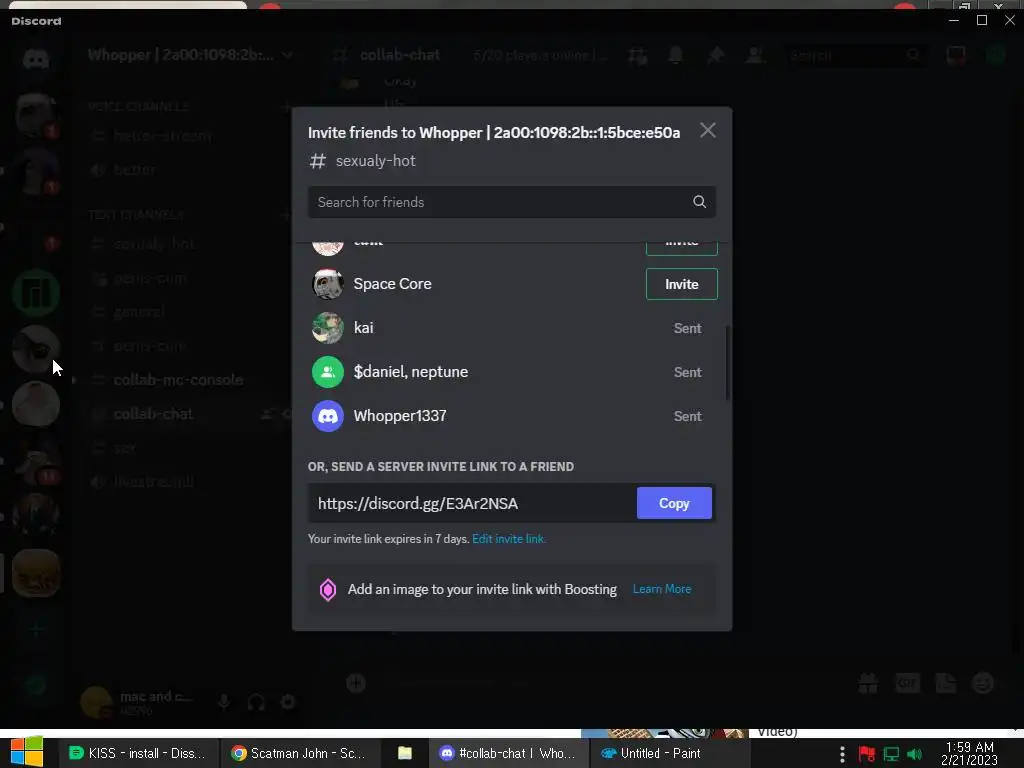1024x768 pixels.
Task: Expand the Whopper server name dropdown
Action: 287,56
